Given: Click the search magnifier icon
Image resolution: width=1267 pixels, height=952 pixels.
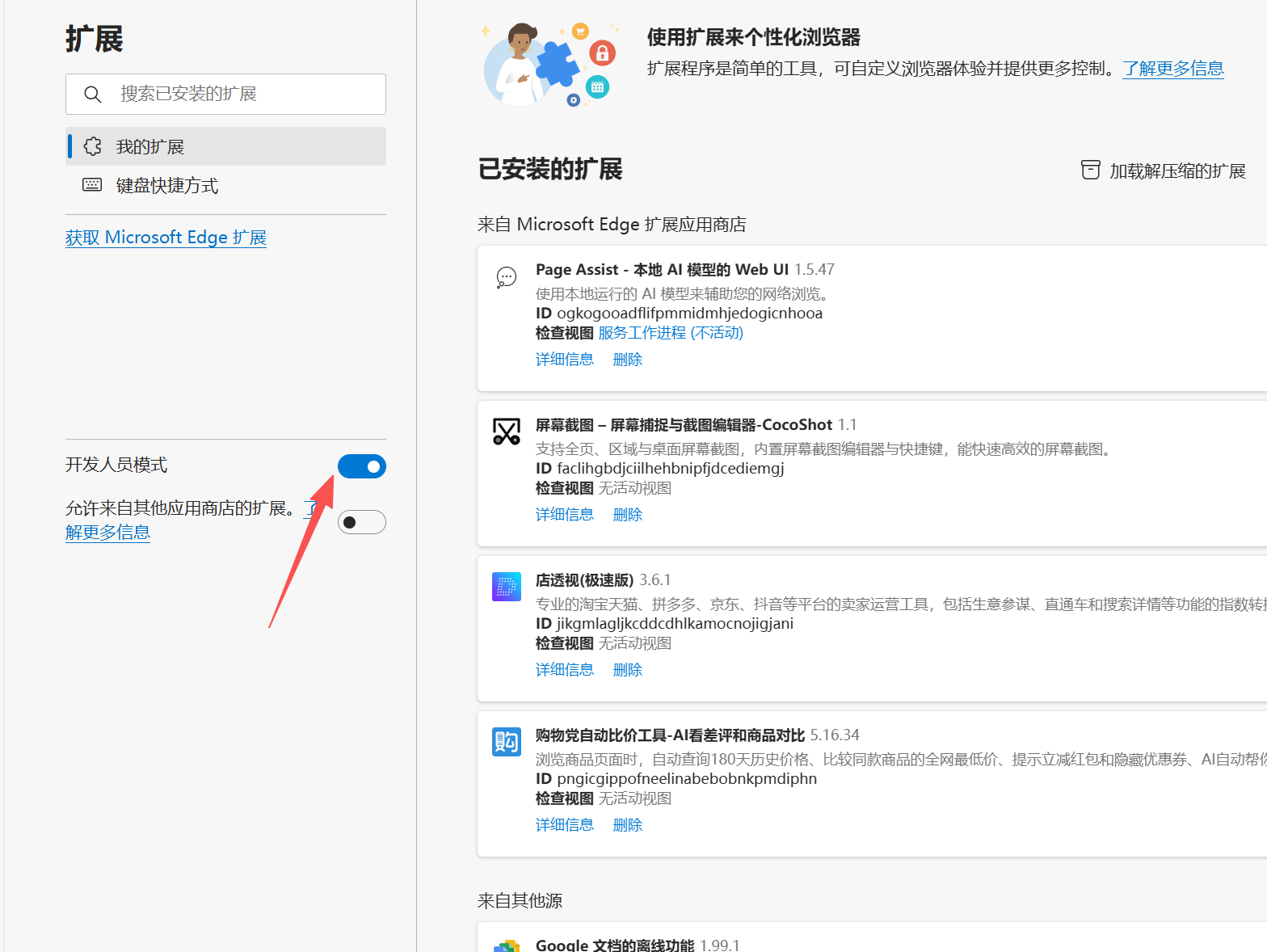Looking at the screenshot, I should [x=93, y=95].
